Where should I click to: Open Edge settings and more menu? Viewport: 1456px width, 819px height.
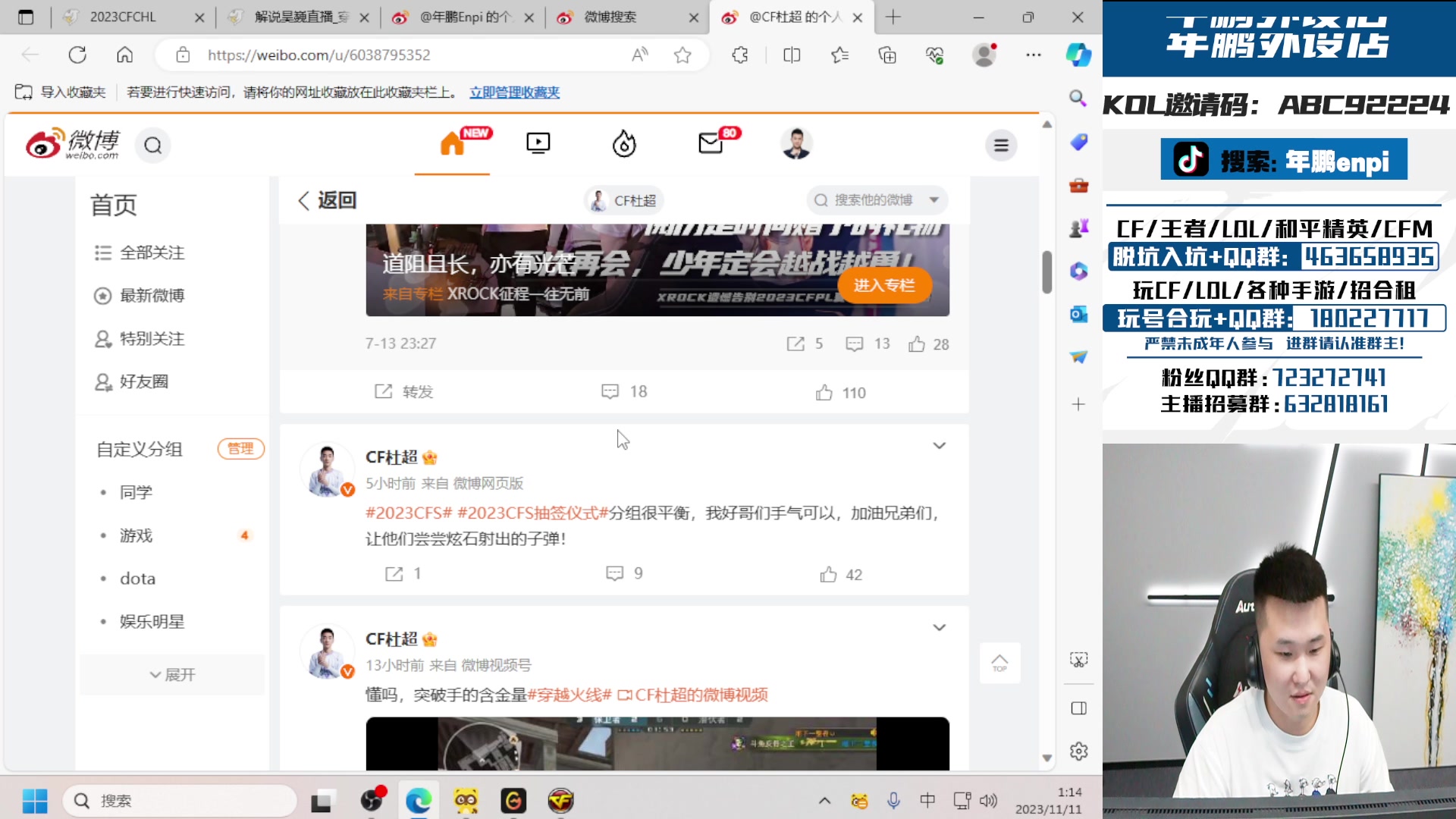[1034, 55]
